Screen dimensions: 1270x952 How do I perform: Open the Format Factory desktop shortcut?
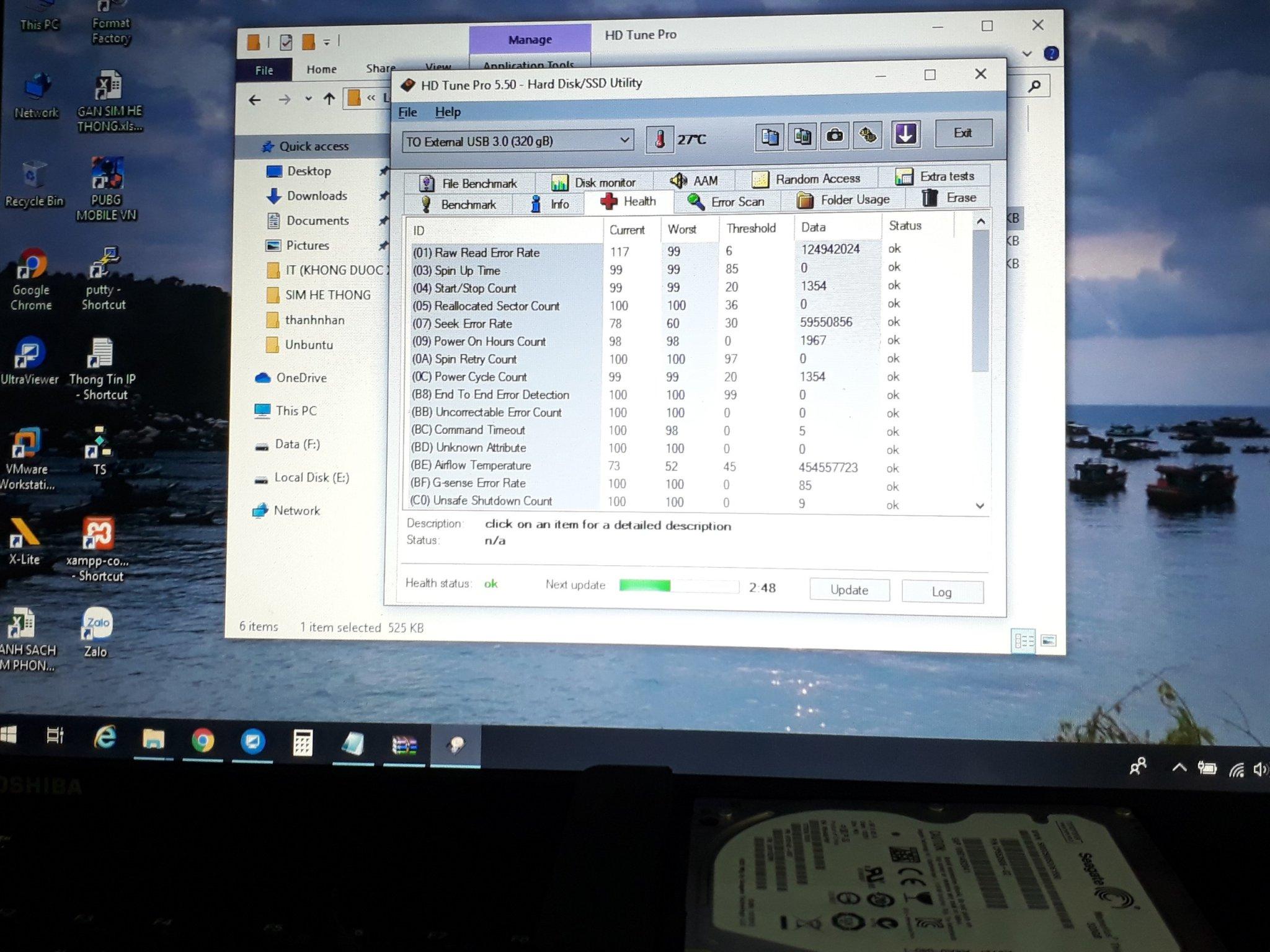[112, 22]
